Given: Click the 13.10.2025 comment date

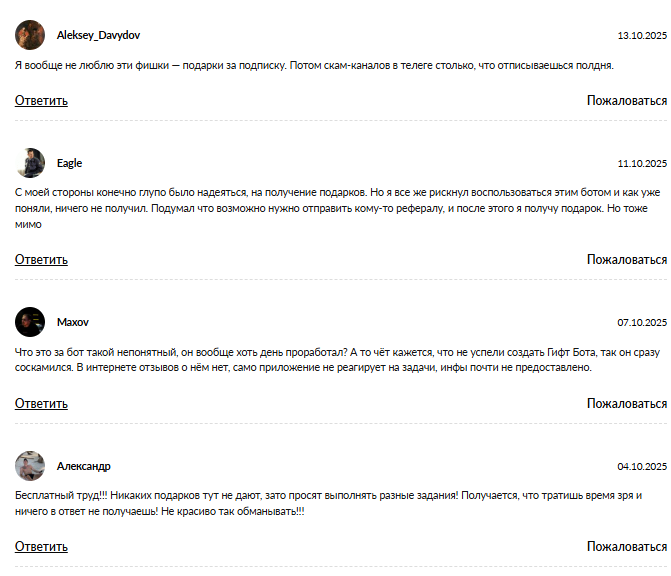Looking at the screenshot, I should 642,35.
